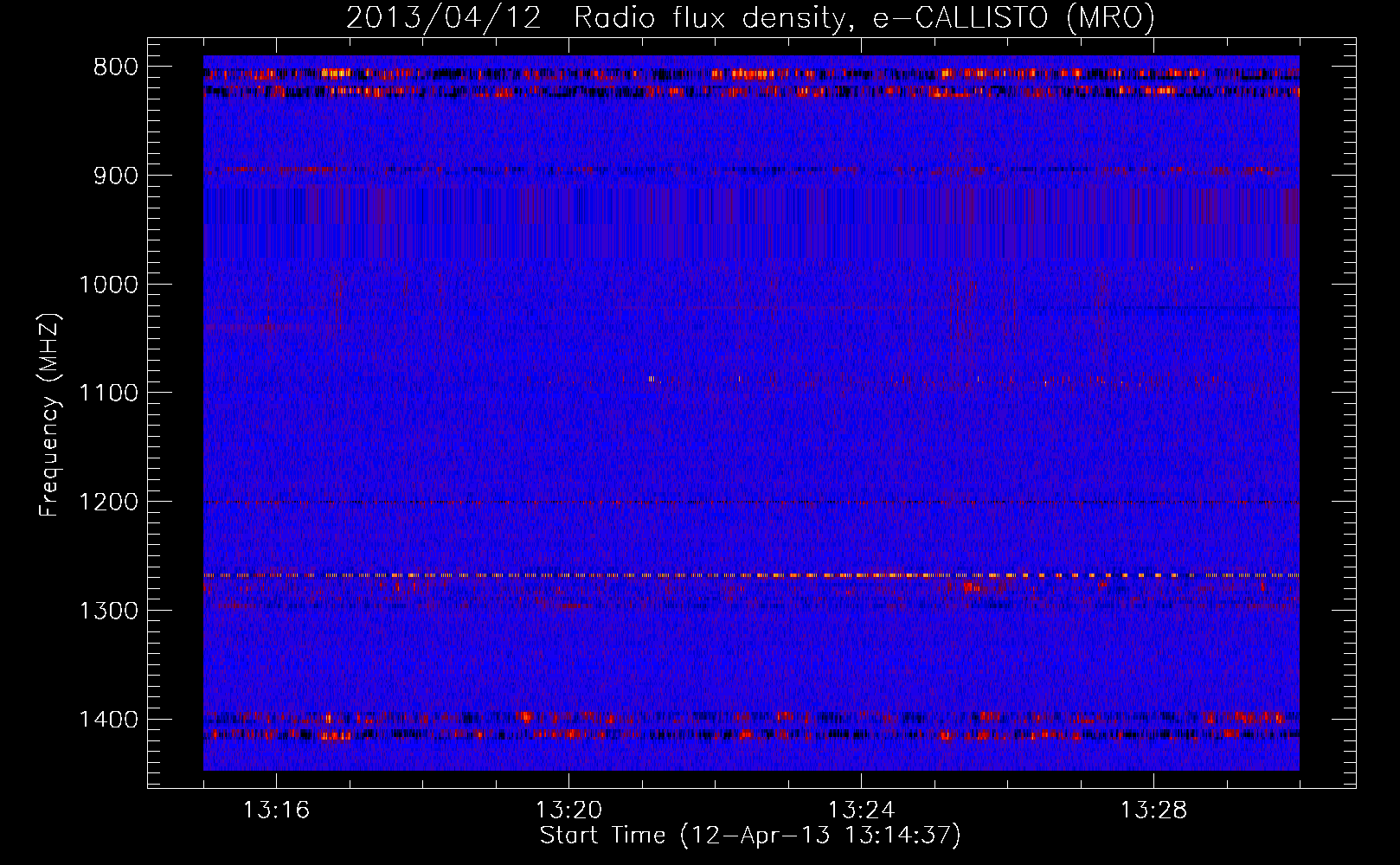Click the 1000 frequency tick label
This screenshot has height=865, width=1400.
[108, 285]
